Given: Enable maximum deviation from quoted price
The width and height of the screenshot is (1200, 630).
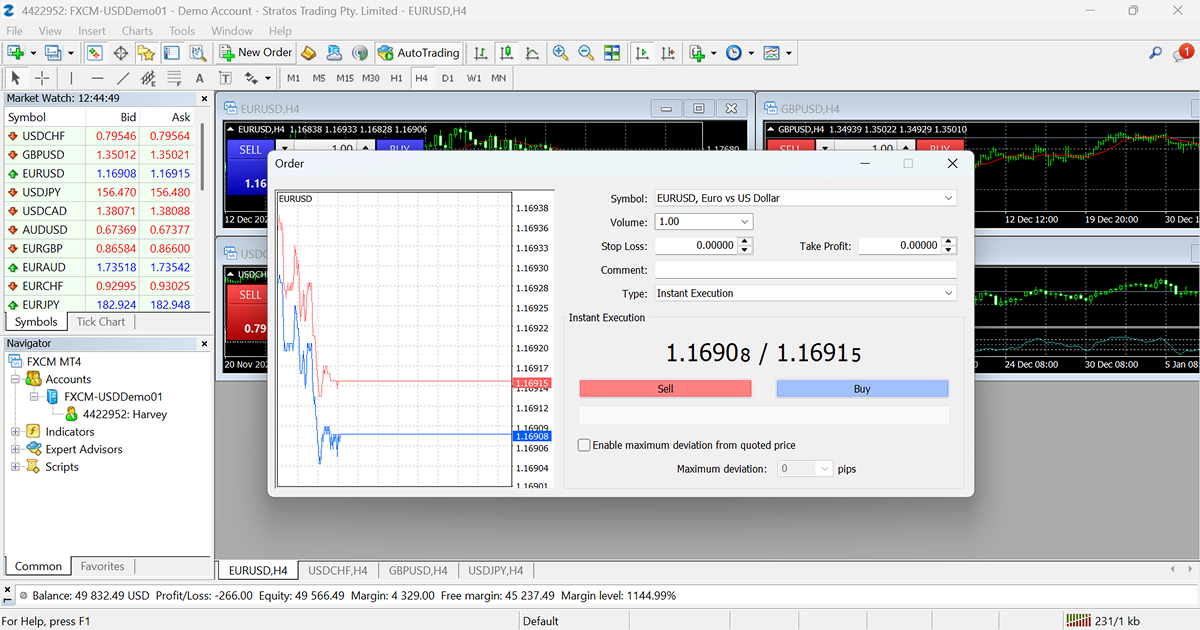Looking at the screenshot, I should coord(584,445).
